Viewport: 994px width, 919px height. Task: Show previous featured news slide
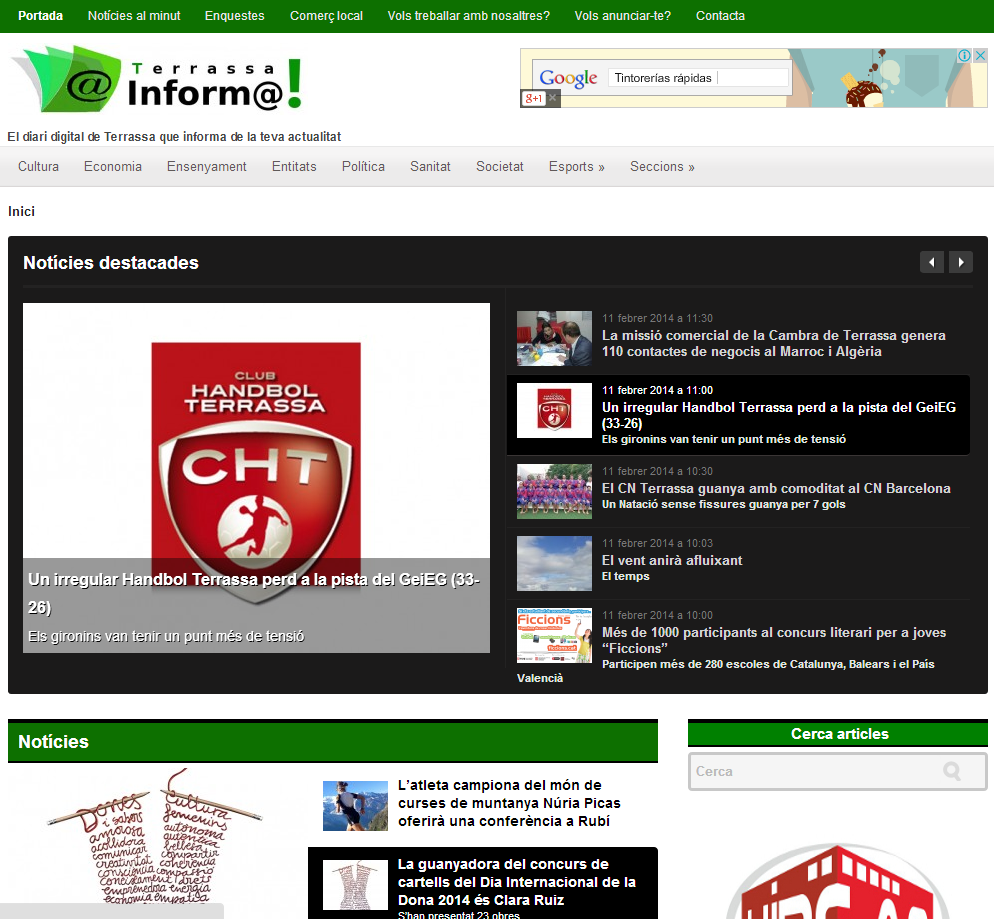tap(931, 262)
